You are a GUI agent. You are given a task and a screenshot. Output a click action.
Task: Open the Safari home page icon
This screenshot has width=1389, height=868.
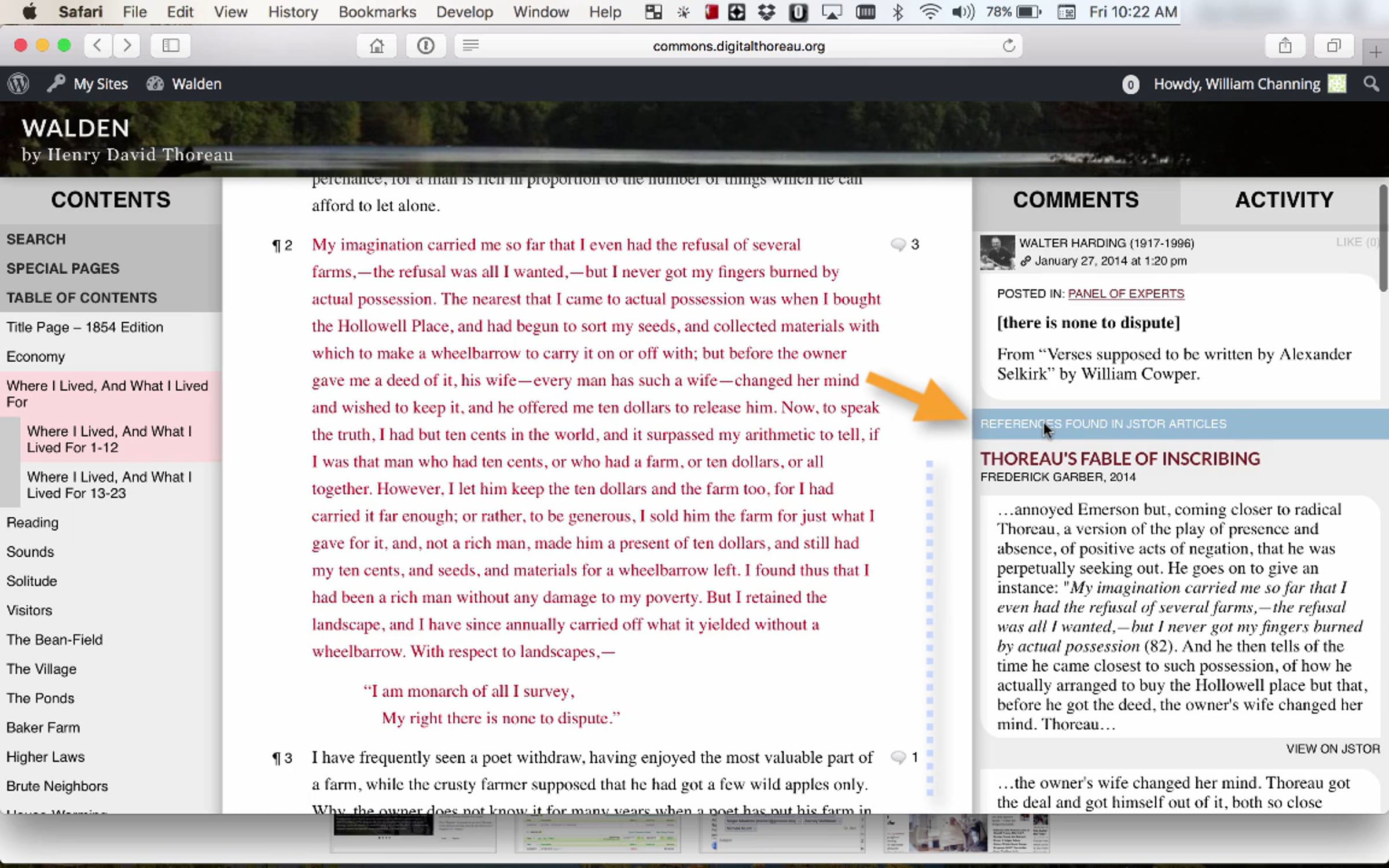pyautogui.click(x=377, y=46)
